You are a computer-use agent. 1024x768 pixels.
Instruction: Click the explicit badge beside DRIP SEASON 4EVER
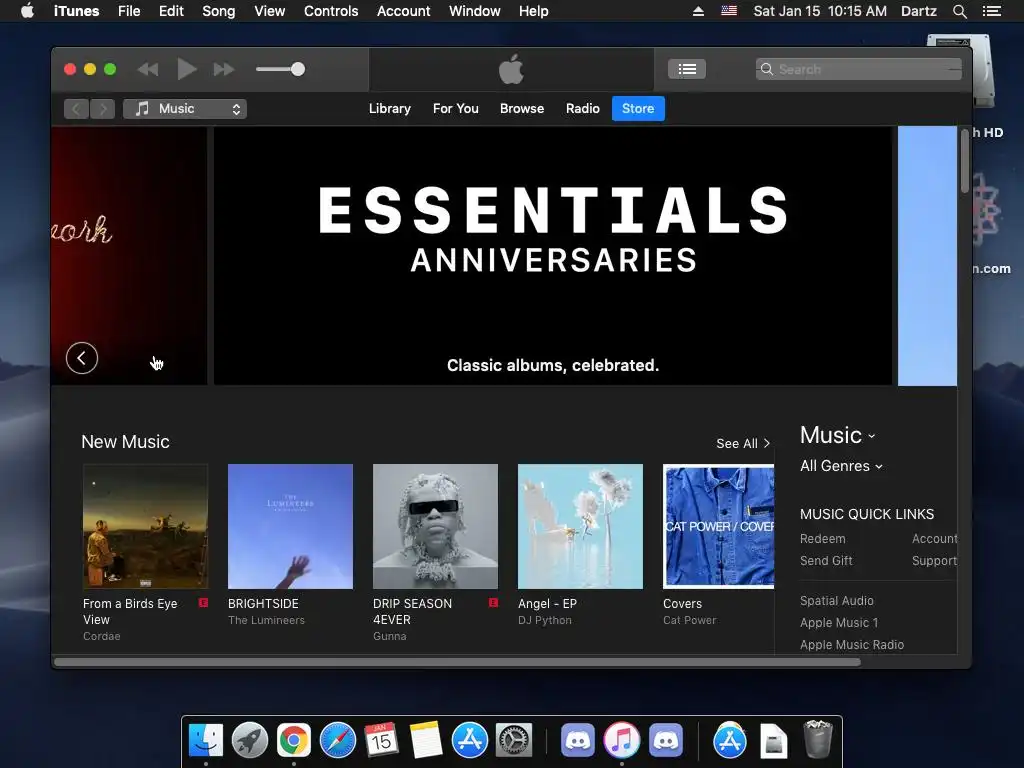[493, 603]
